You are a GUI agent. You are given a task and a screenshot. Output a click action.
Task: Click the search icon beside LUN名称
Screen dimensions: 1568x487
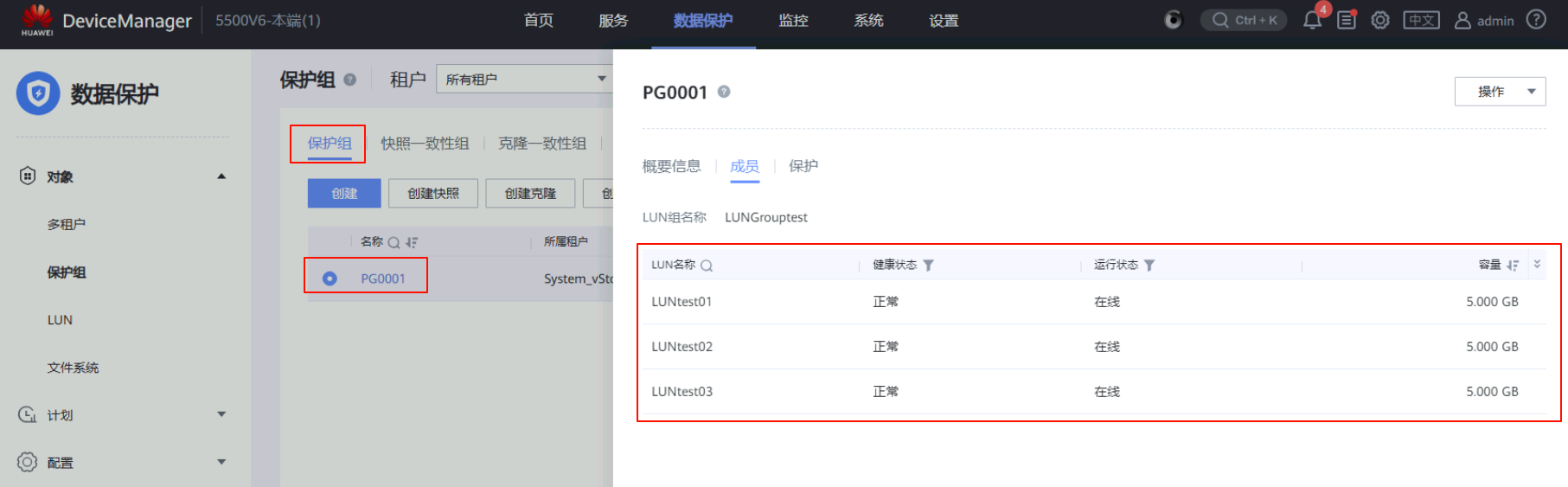click(707, 266)
